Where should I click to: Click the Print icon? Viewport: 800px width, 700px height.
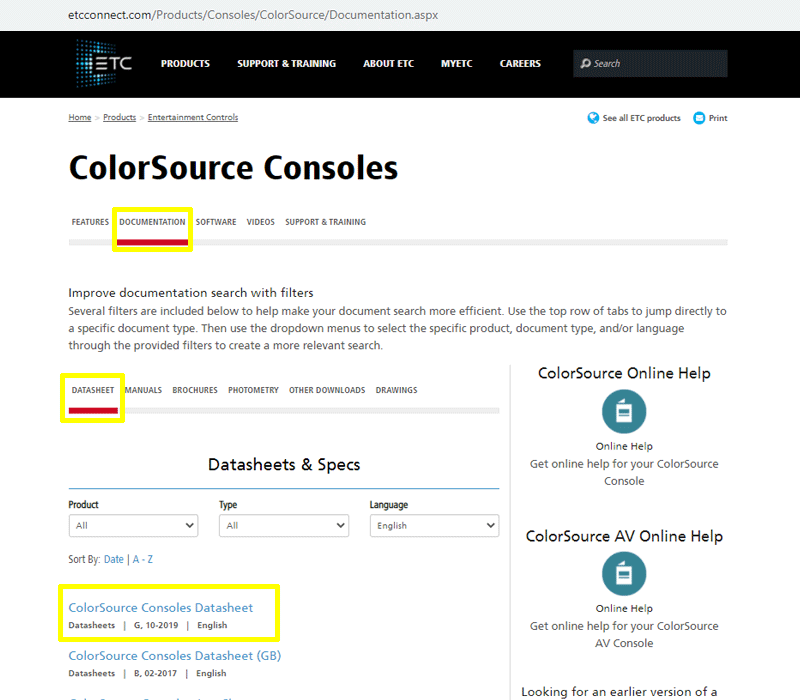coord(699,118)
